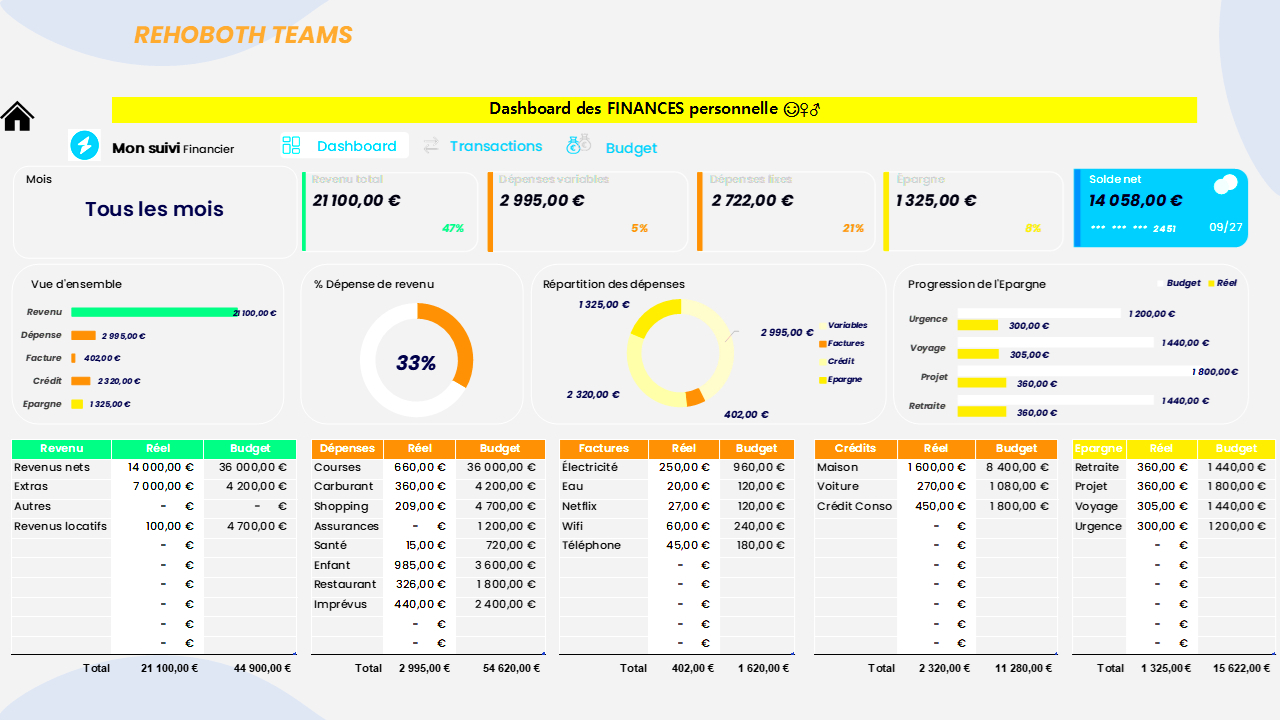This screenshot has width=1280, height=720.
Task: Select the Extras real value 7 000,00 €
Action: tap(161, 487)
